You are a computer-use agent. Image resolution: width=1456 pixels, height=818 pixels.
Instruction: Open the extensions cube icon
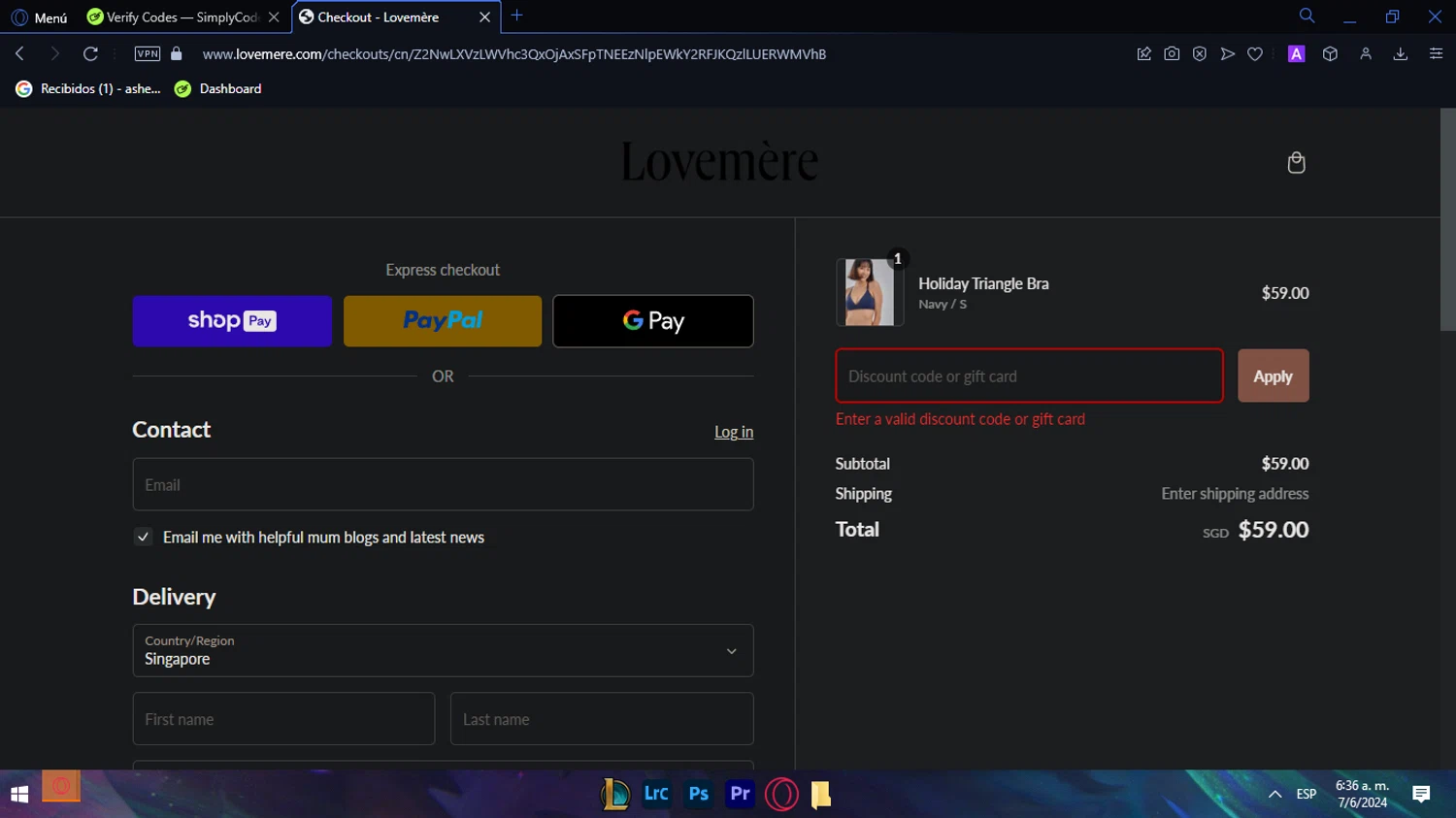(x=1330, y=53)
